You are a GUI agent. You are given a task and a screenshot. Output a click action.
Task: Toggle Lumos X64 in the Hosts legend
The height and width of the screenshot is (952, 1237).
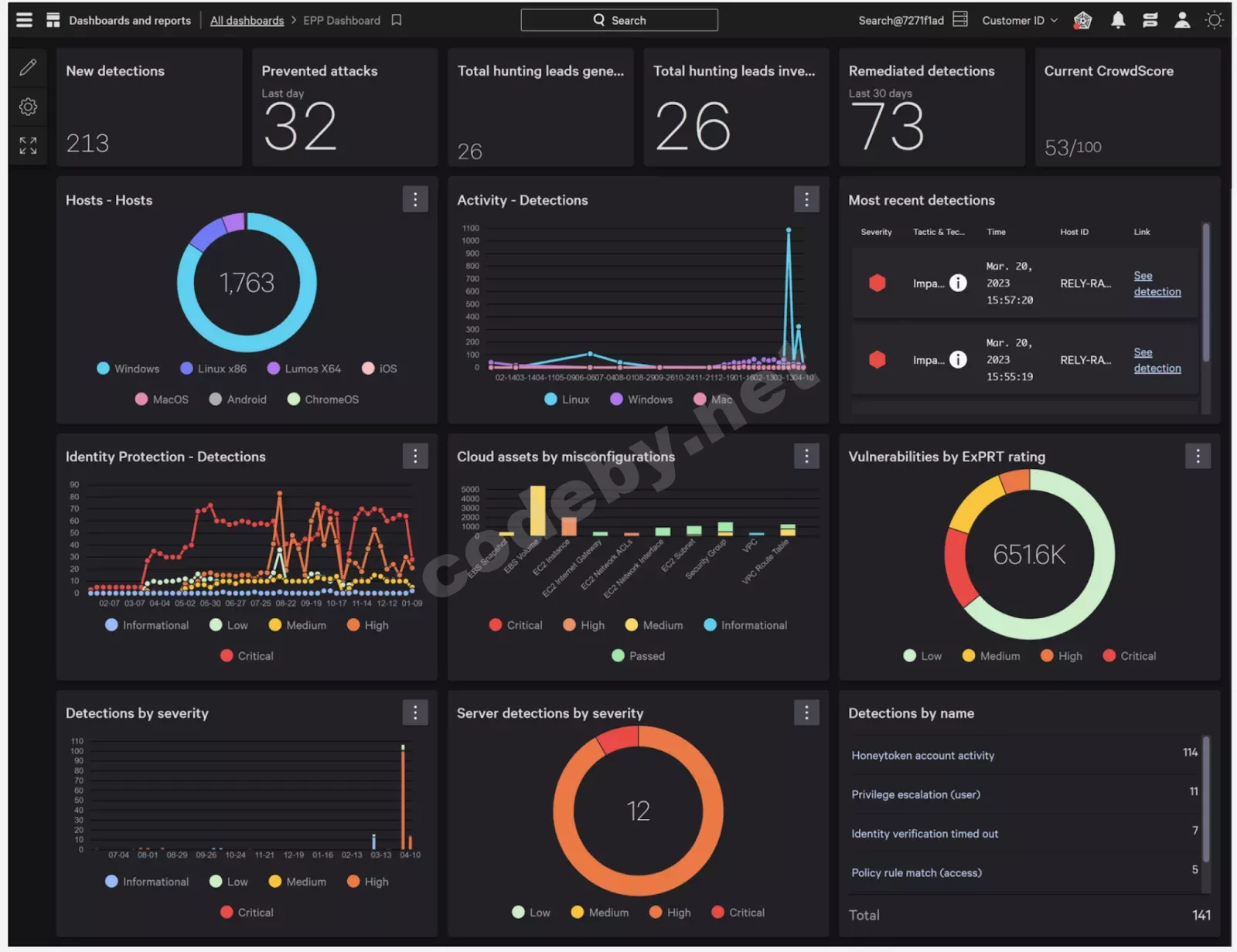point(304,369)
